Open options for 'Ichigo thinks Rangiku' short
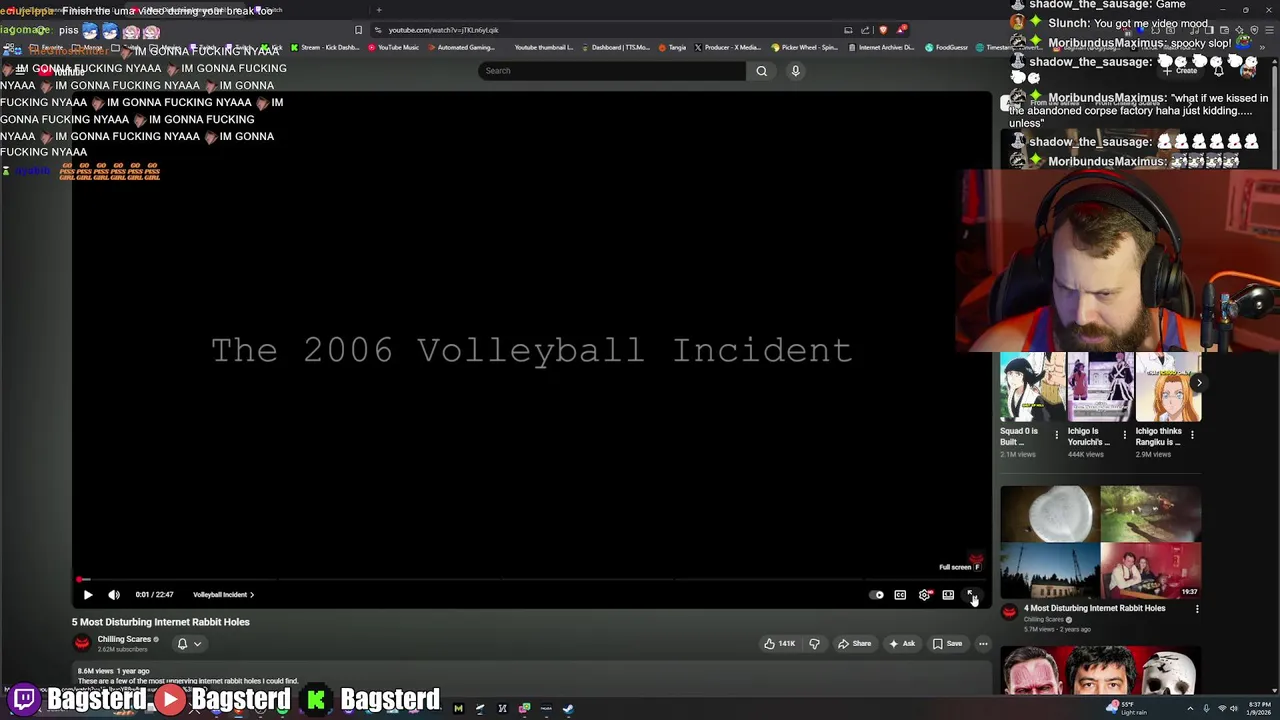Viewport: 1280px width, 720px height. [x=1192, y=436]
